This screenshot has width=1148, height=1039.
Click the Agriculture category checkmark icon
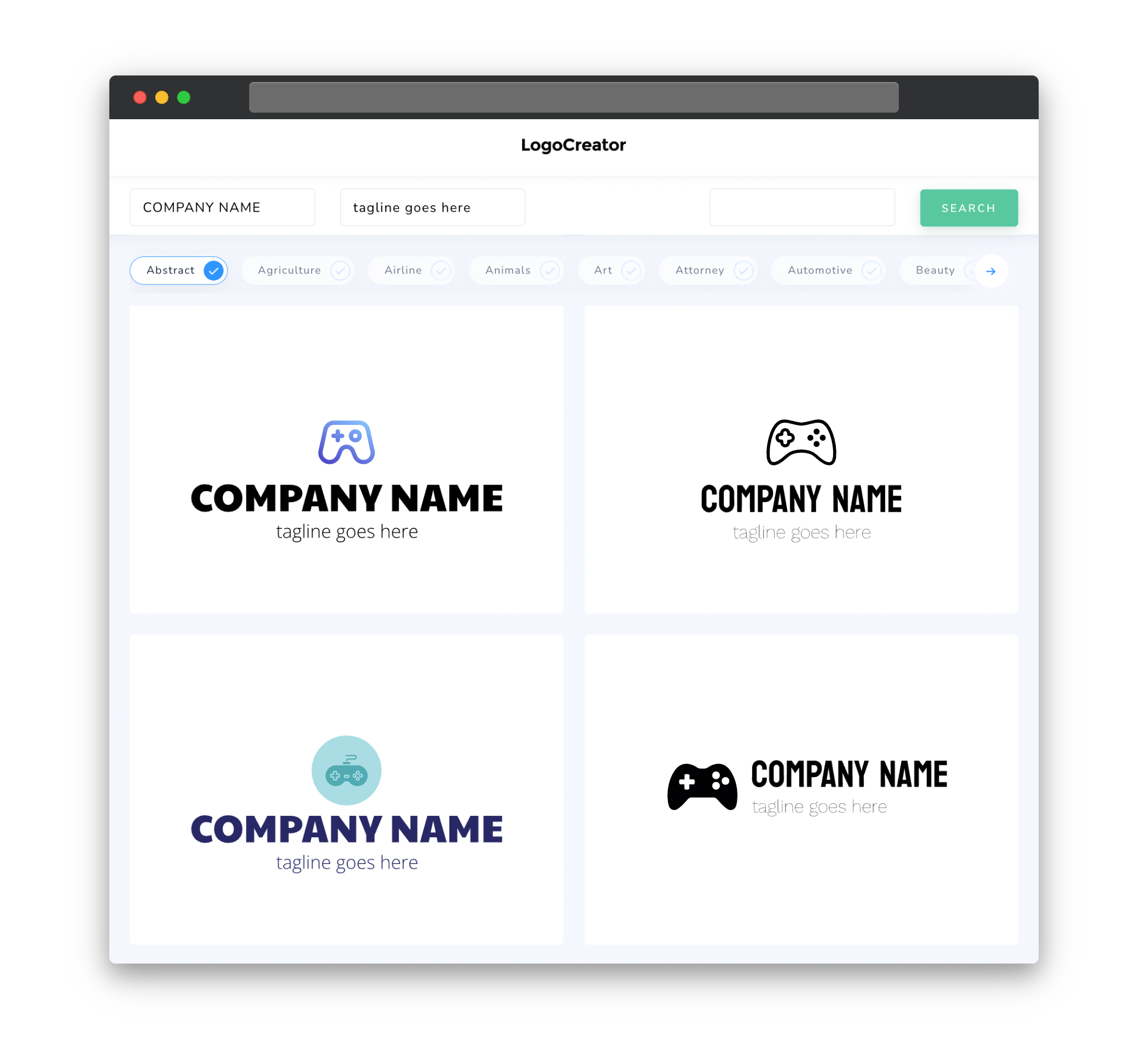tap(340, 270)
